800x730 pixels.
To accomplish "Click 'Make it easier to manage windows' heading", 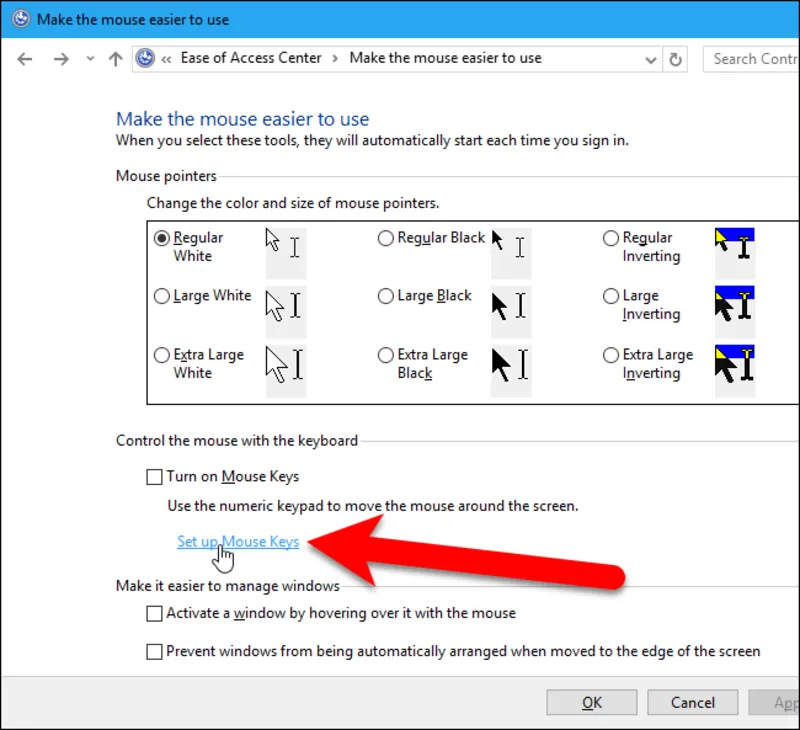I will pos(228,586).
